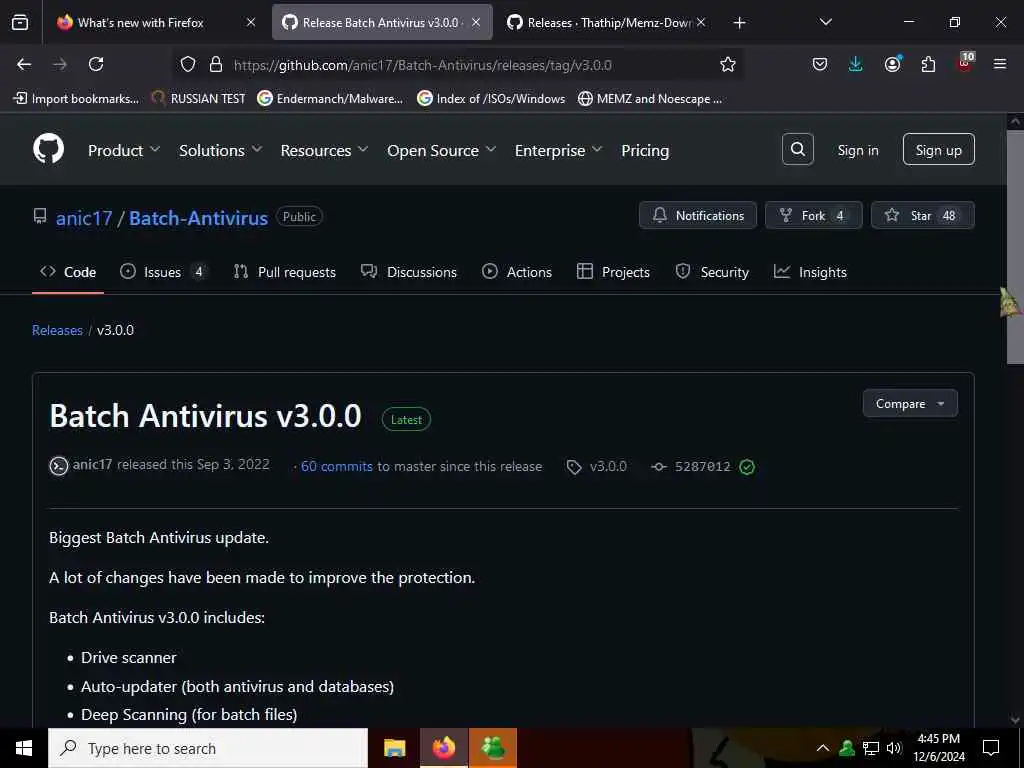Star the repository

coord(922,216)
